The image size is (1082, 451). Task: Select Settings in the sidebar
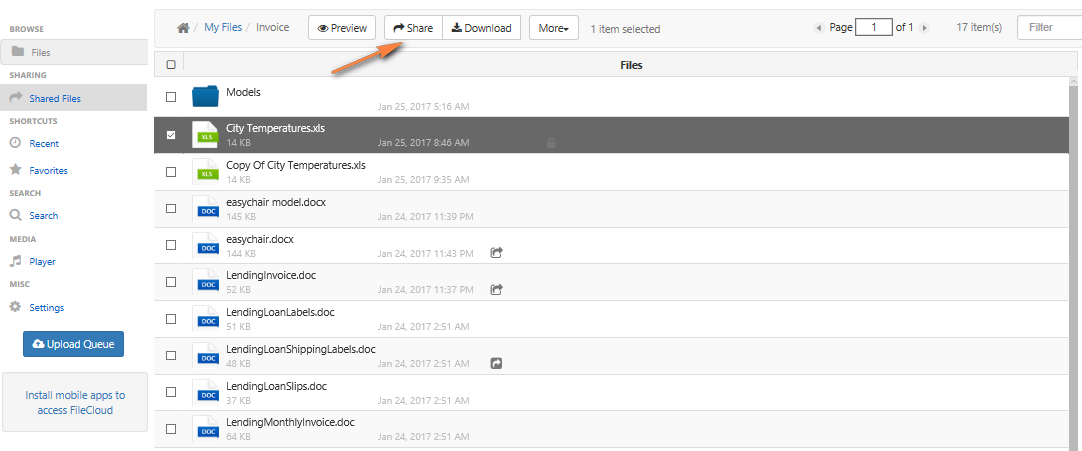pos(47,308)
